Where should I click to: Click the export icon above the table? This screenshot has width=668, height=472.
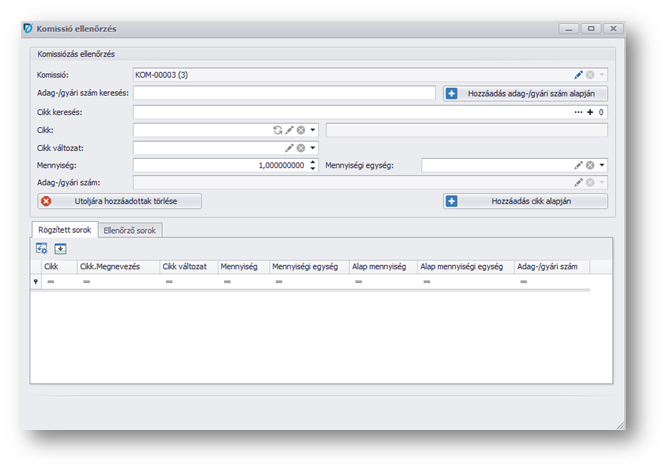point(60,248)
